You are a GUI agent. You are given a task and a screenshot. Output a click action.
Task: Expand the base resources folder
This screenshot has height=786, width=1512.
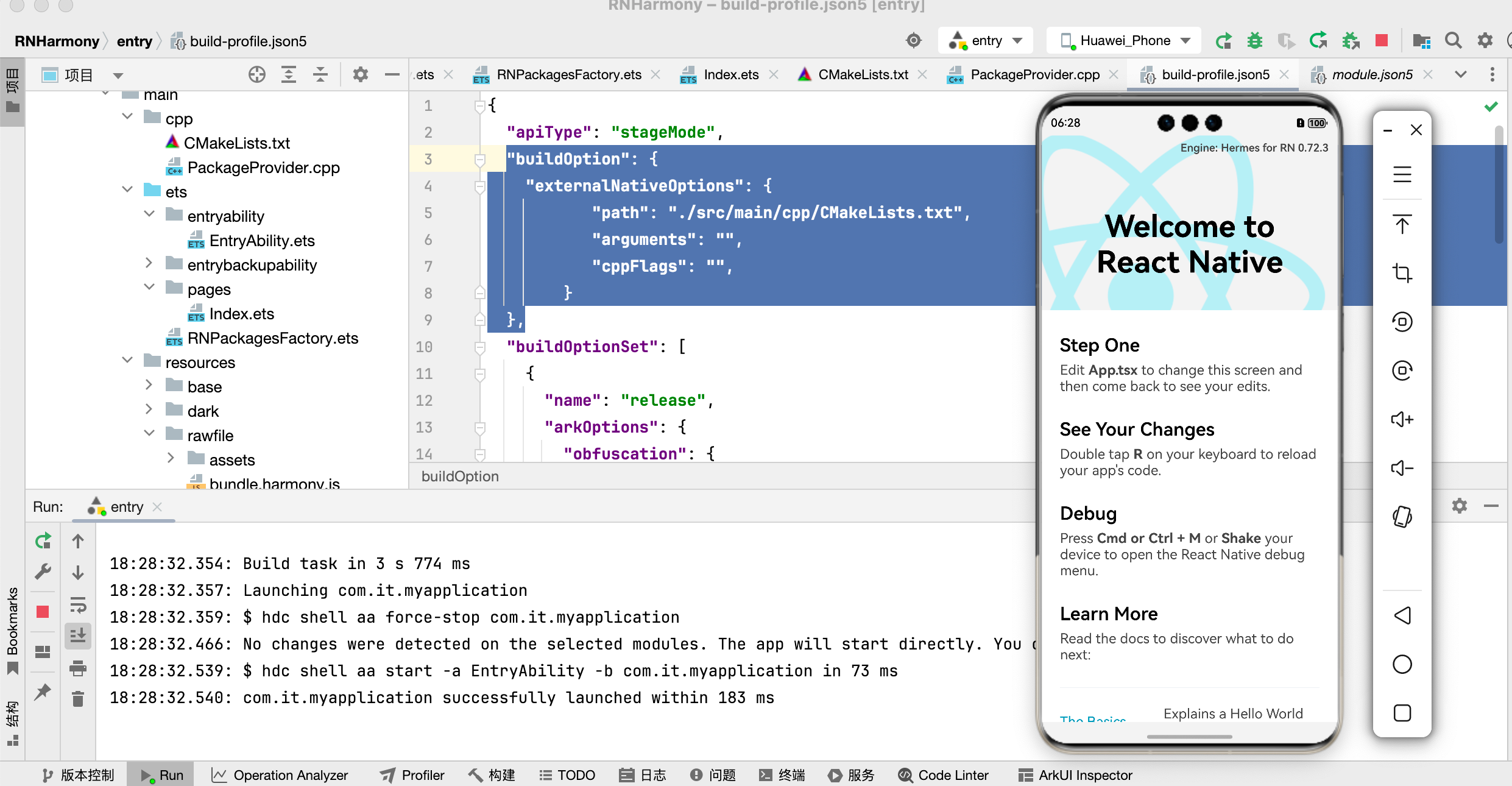(149, 384)
